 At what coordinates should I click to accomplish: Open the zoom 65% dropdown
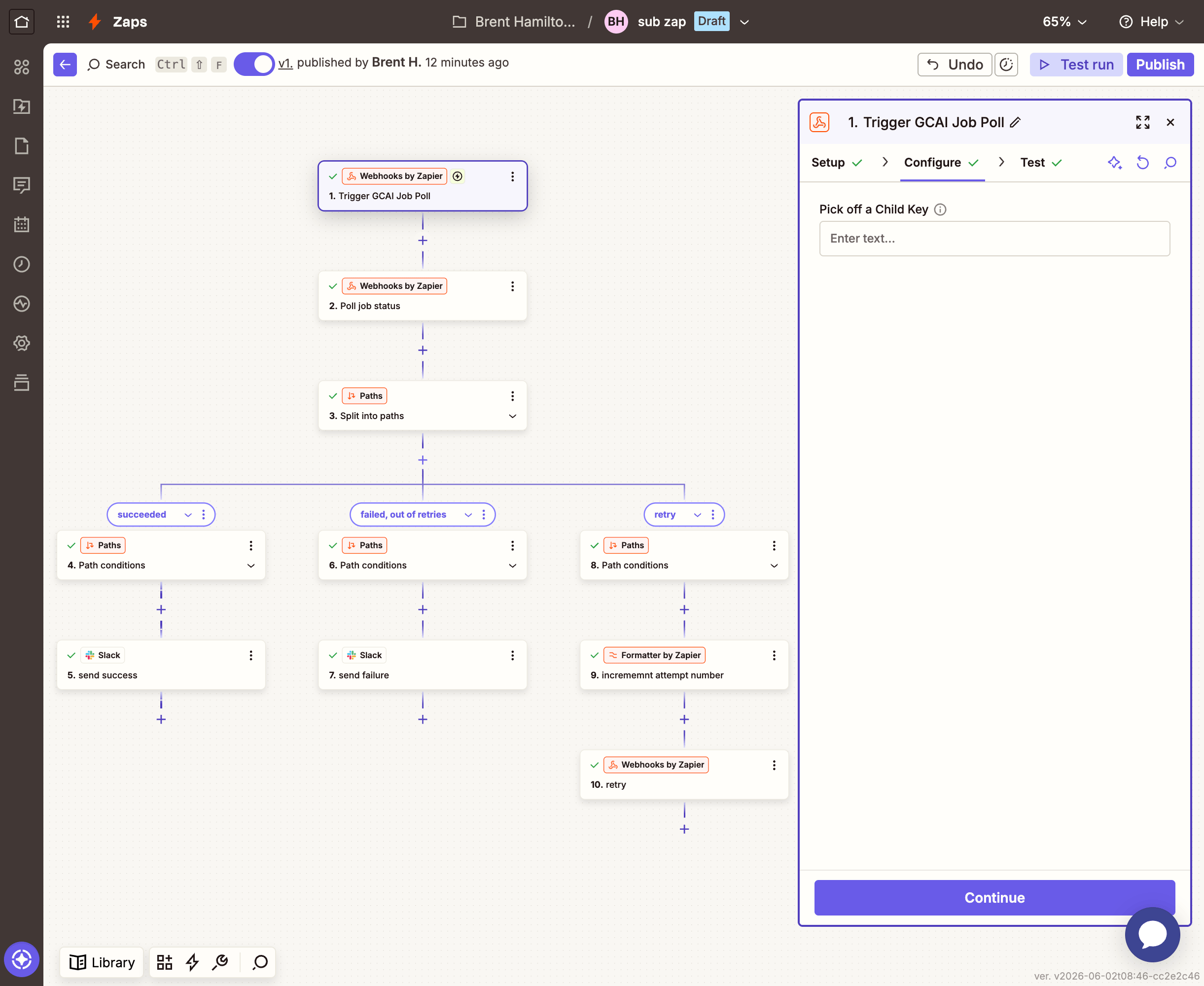(x=1064, y=22)
